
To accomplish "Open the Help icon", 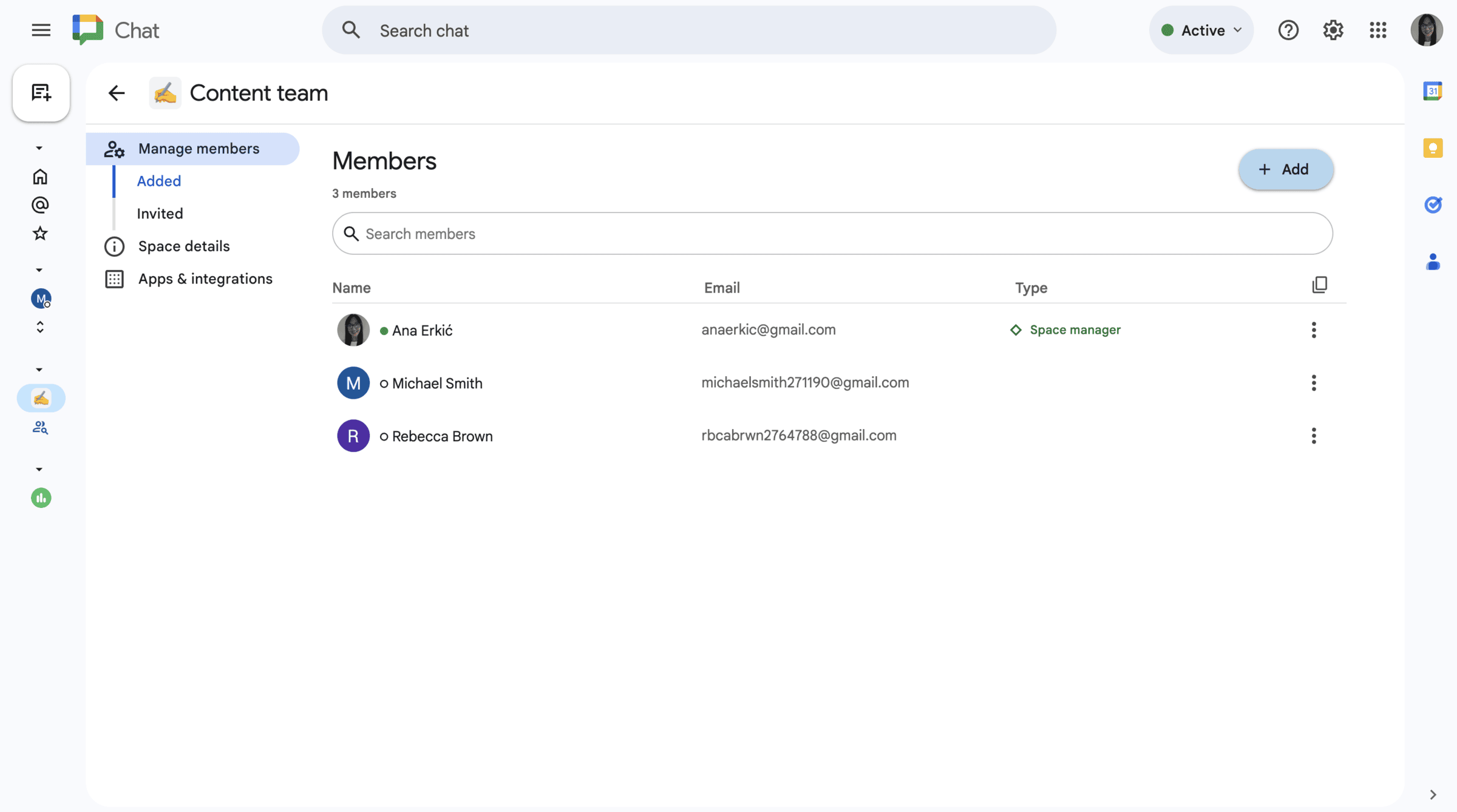I will 1288,30.
